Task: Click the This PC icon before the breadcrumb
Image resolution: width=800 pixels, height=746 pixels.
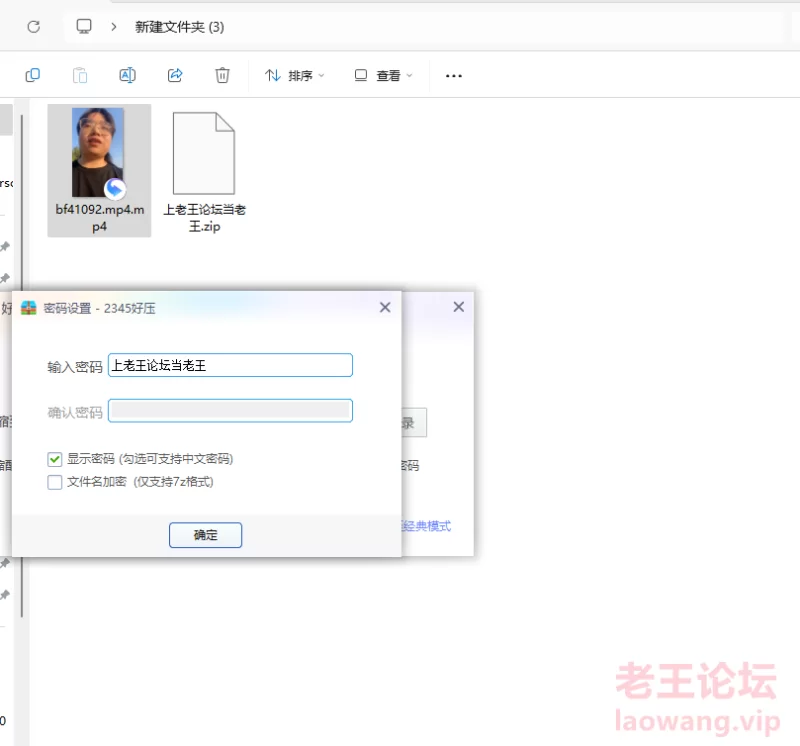Action: (84, 27)
